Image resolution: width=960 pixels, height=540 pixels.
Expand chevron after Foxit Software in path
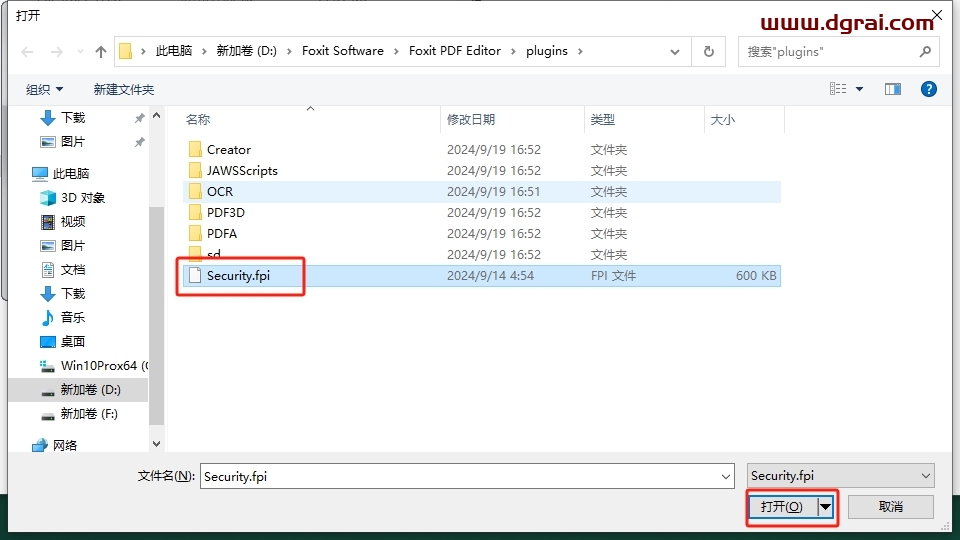click(396, 51)
